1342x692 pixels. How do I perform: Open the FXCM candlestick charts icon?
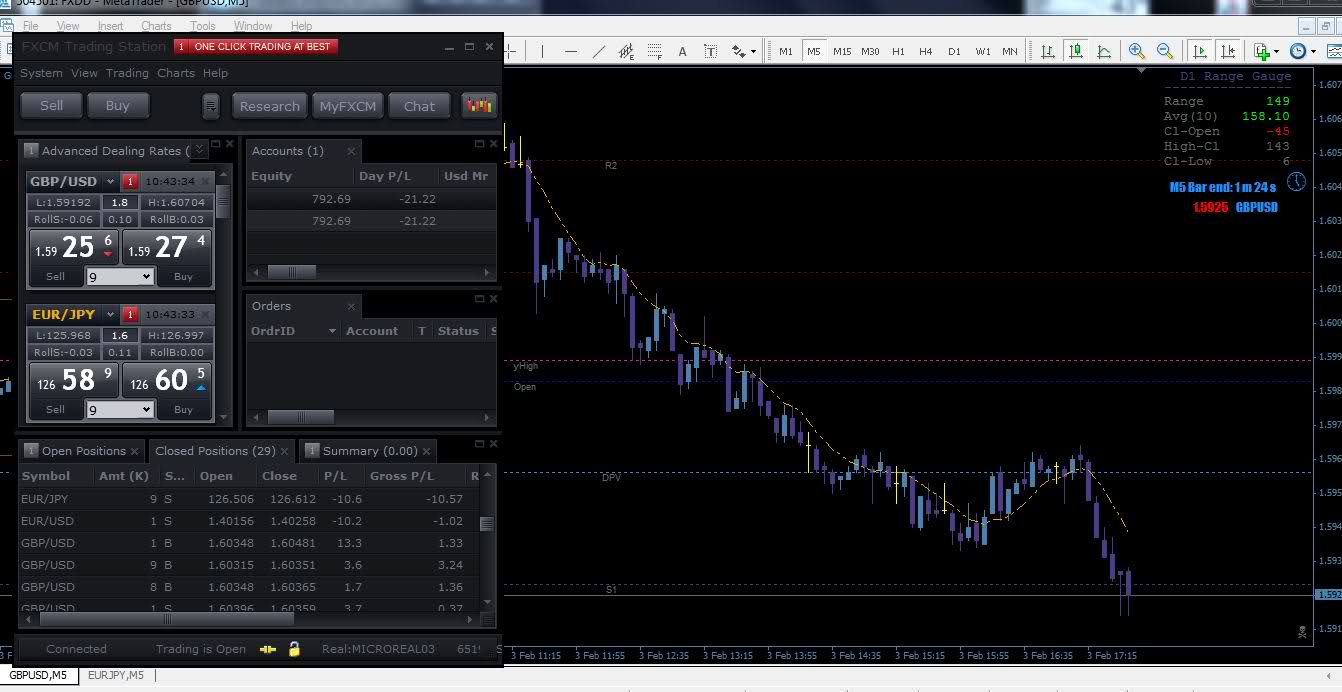479,105
